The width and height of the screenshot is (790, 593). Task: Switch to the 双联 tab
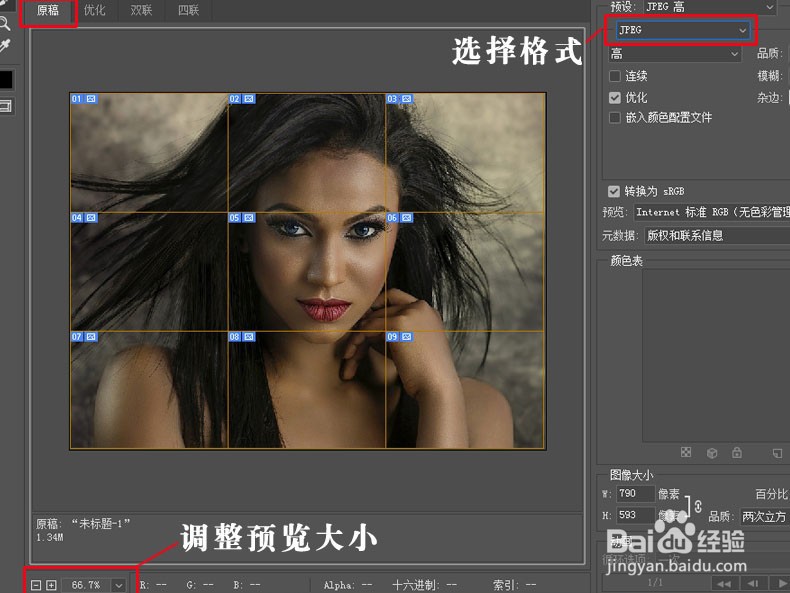(141, 10)
